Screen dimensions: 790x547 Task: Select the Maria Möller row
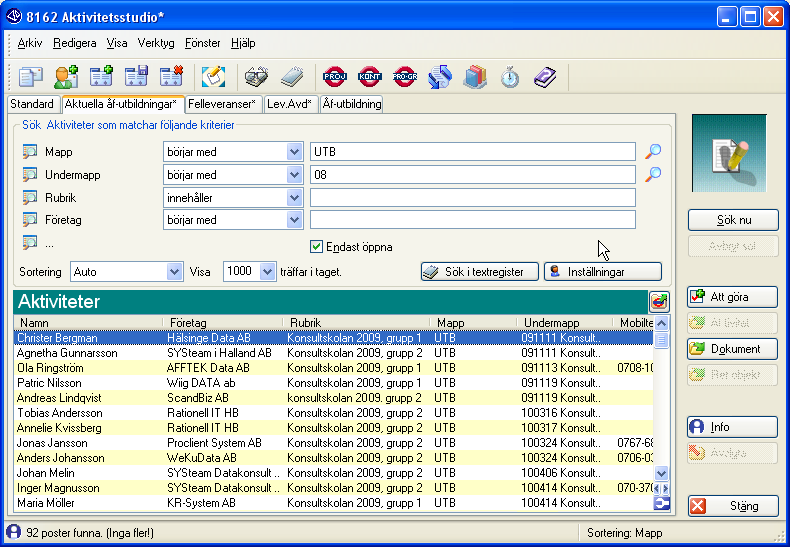pyautogui.click(x=334, y=503)
